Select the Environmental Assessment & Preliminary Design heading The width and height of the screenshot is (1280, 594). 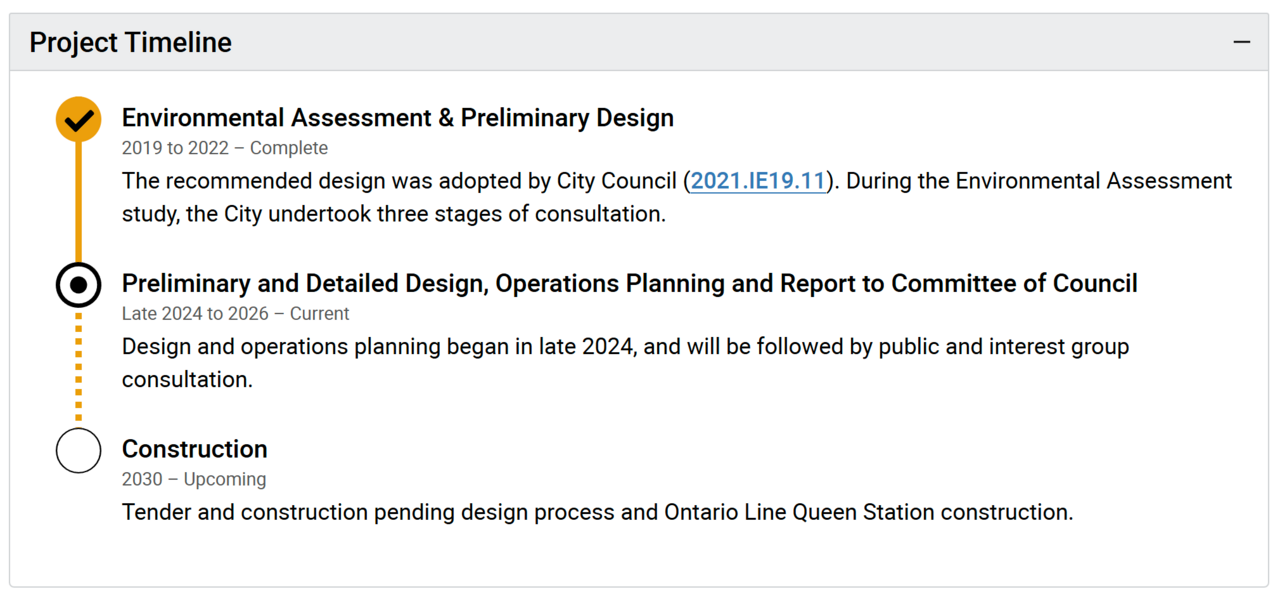397,118
